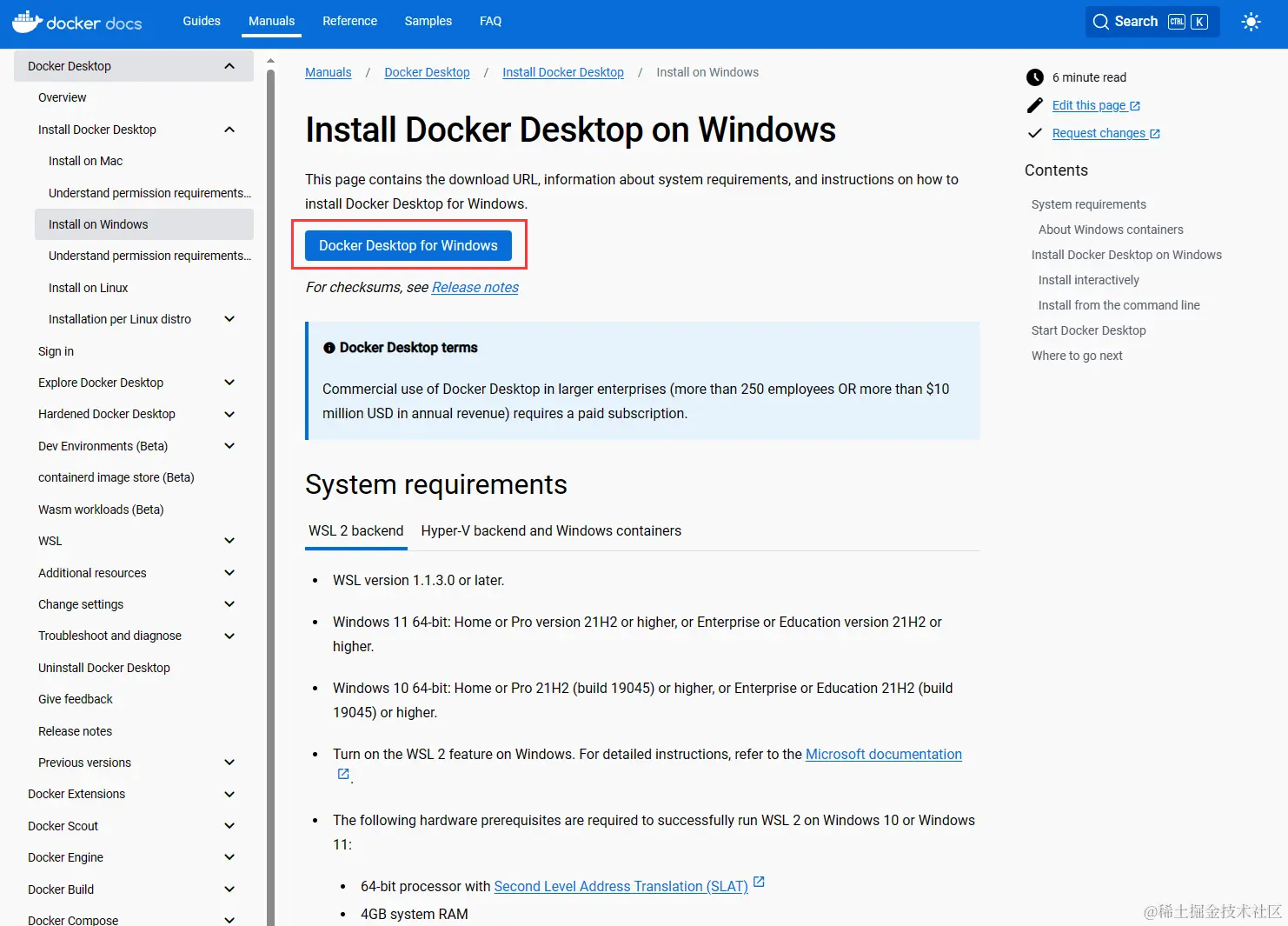This screenshot has width=1288, height=926.
Task: Open Uninstall Docker Desktop
Action: pos(104,668)
